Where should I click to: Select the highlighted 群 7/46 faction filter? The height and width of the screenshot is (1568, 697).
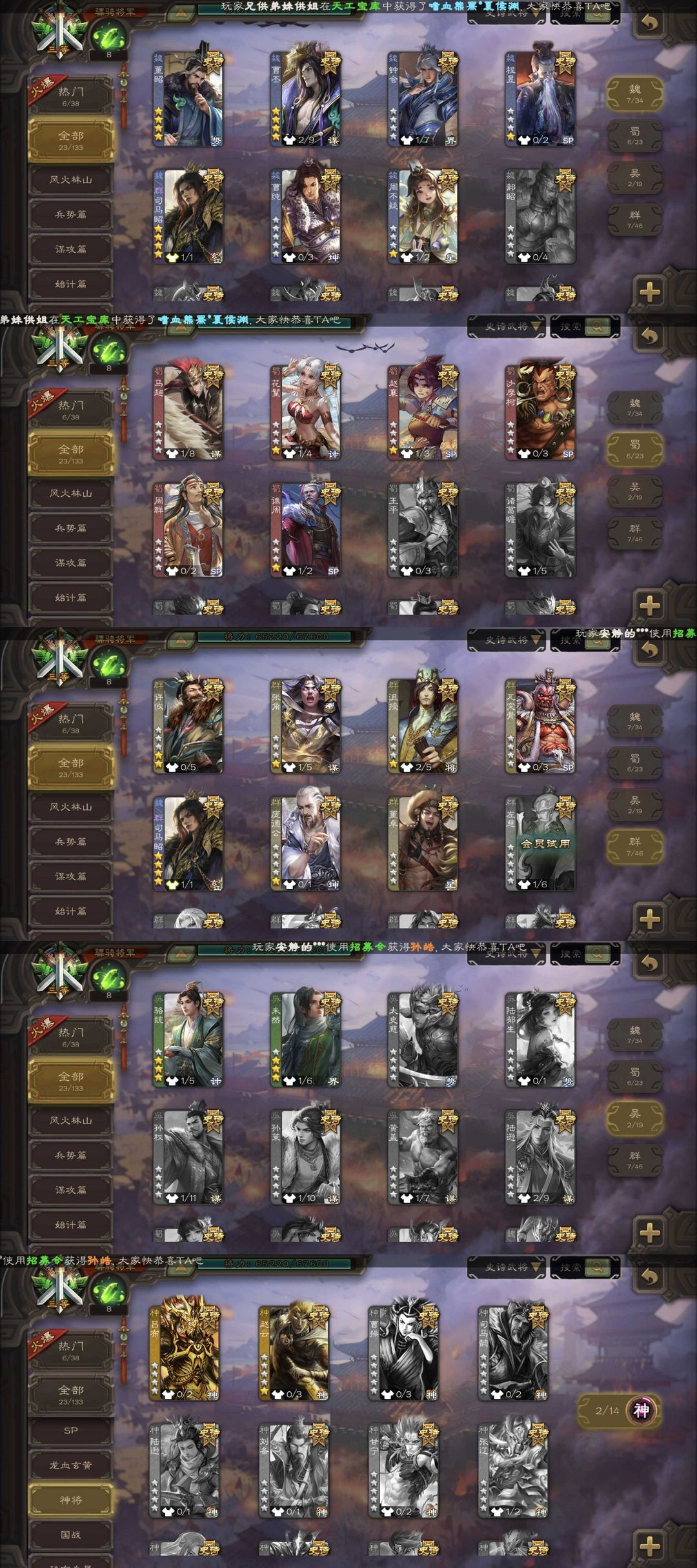(x=635, y=847)
